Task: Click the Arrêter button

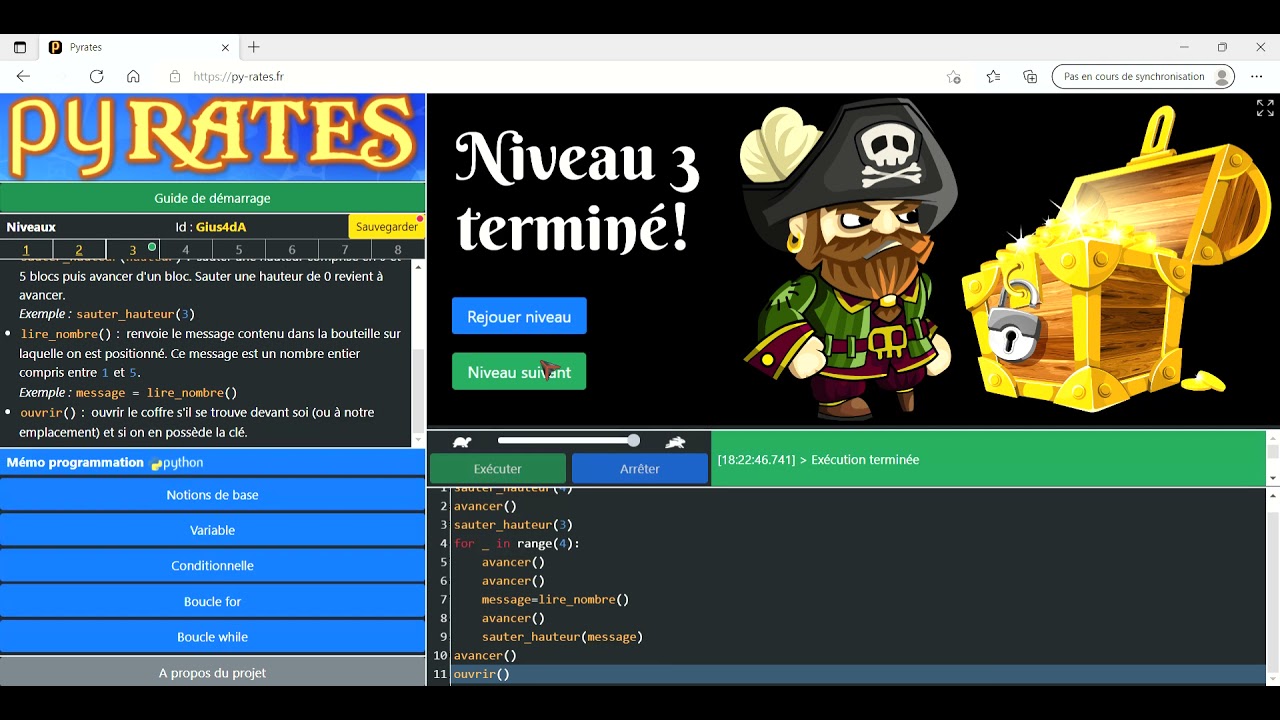Action: (x=640, y=468)
